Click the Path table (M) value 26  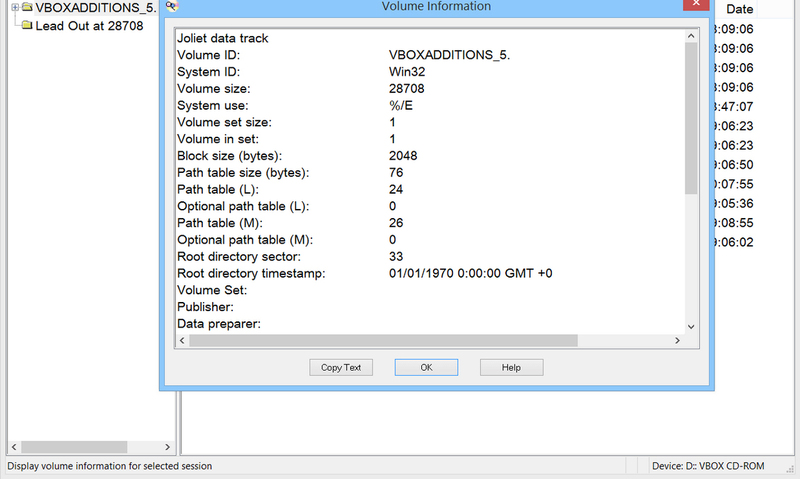pyautogui.click(x=396, y=223)
